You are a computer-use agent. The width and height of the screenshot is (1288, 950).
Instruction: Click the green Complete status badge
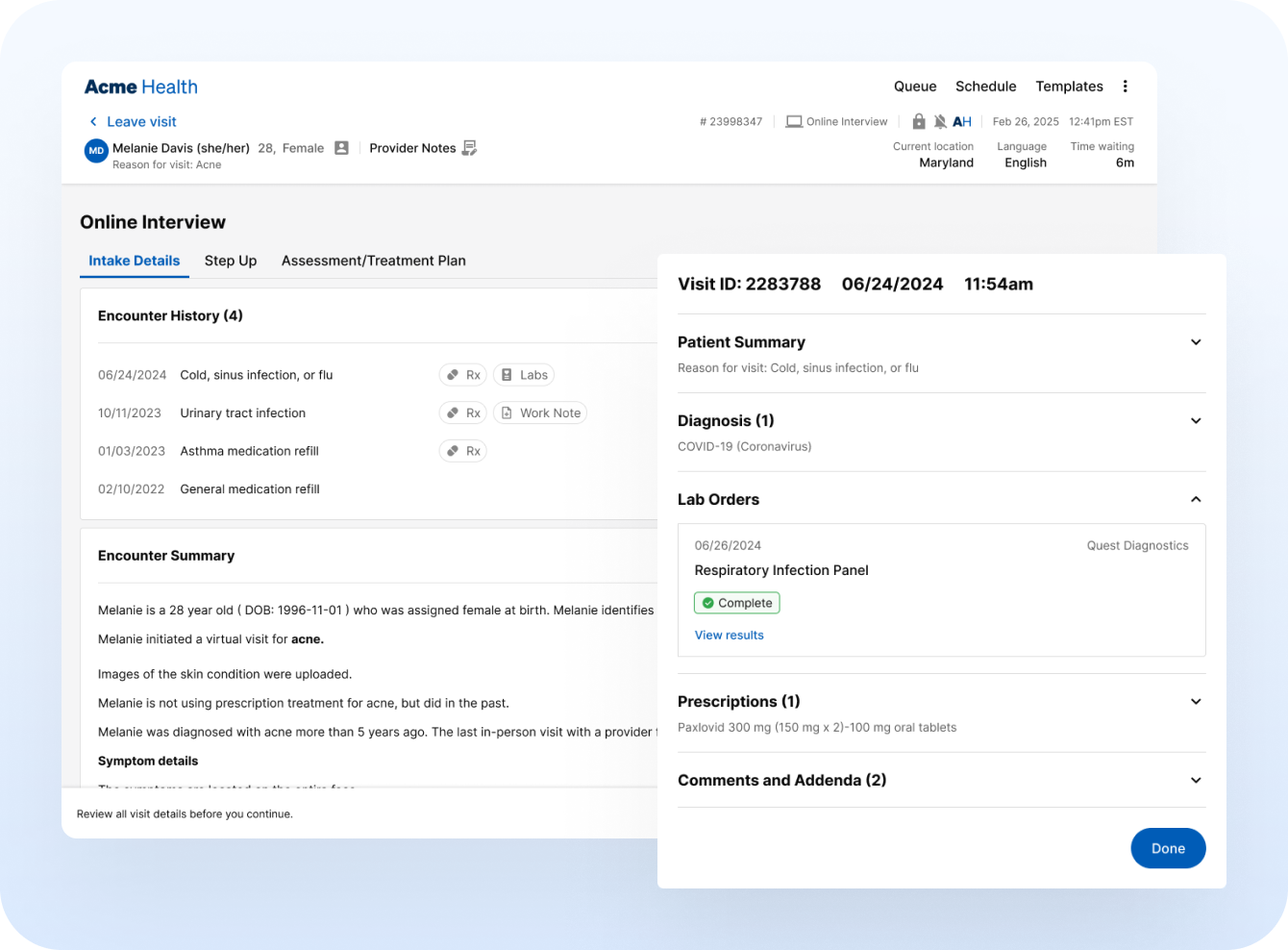point(736,603)
